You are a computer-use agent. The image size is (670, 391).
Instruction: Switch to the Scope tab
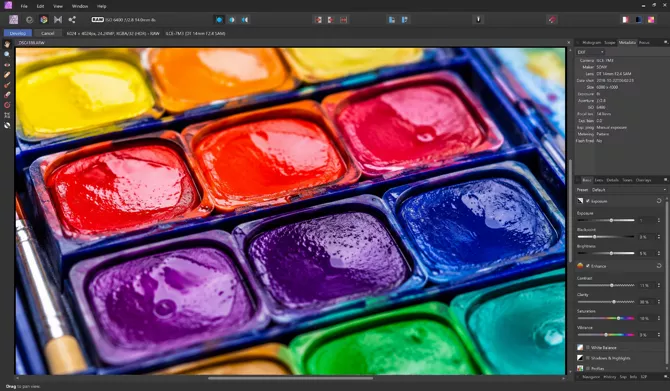(x=610, y=42)
